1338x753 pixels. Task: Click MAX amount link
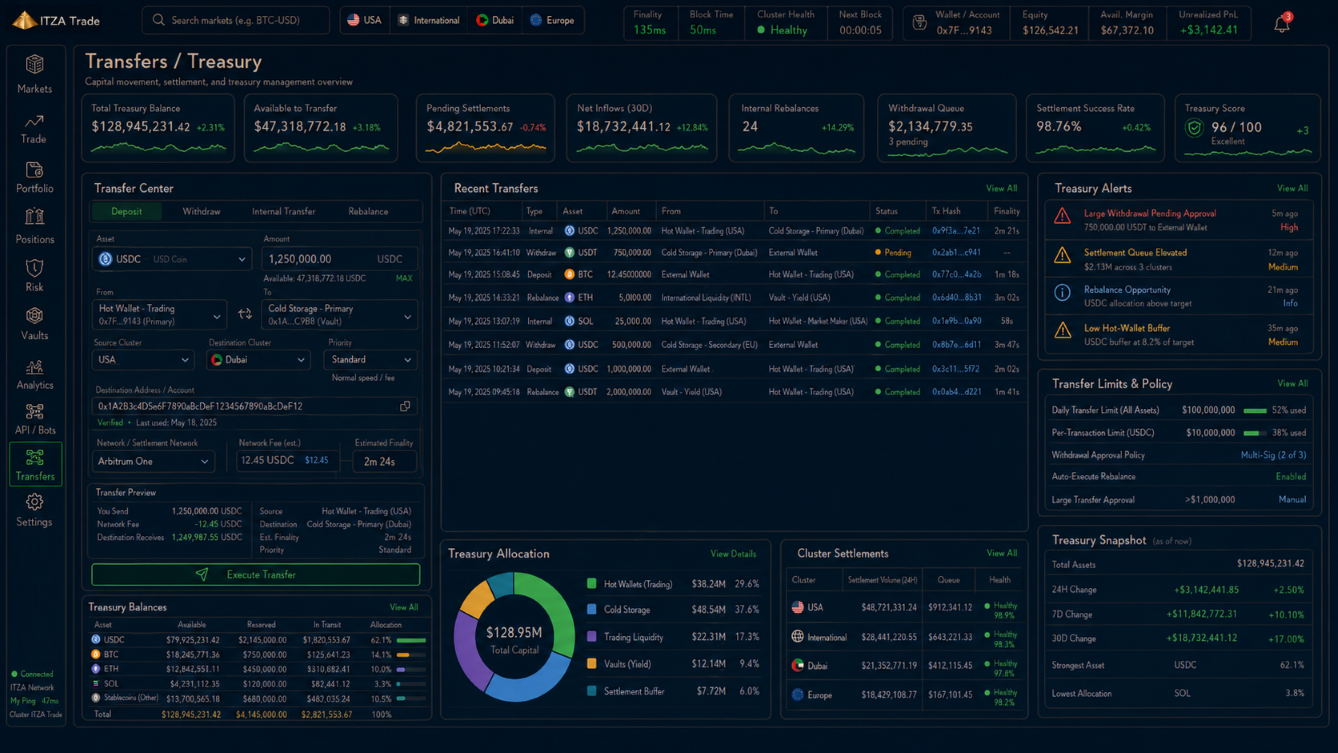404,278
